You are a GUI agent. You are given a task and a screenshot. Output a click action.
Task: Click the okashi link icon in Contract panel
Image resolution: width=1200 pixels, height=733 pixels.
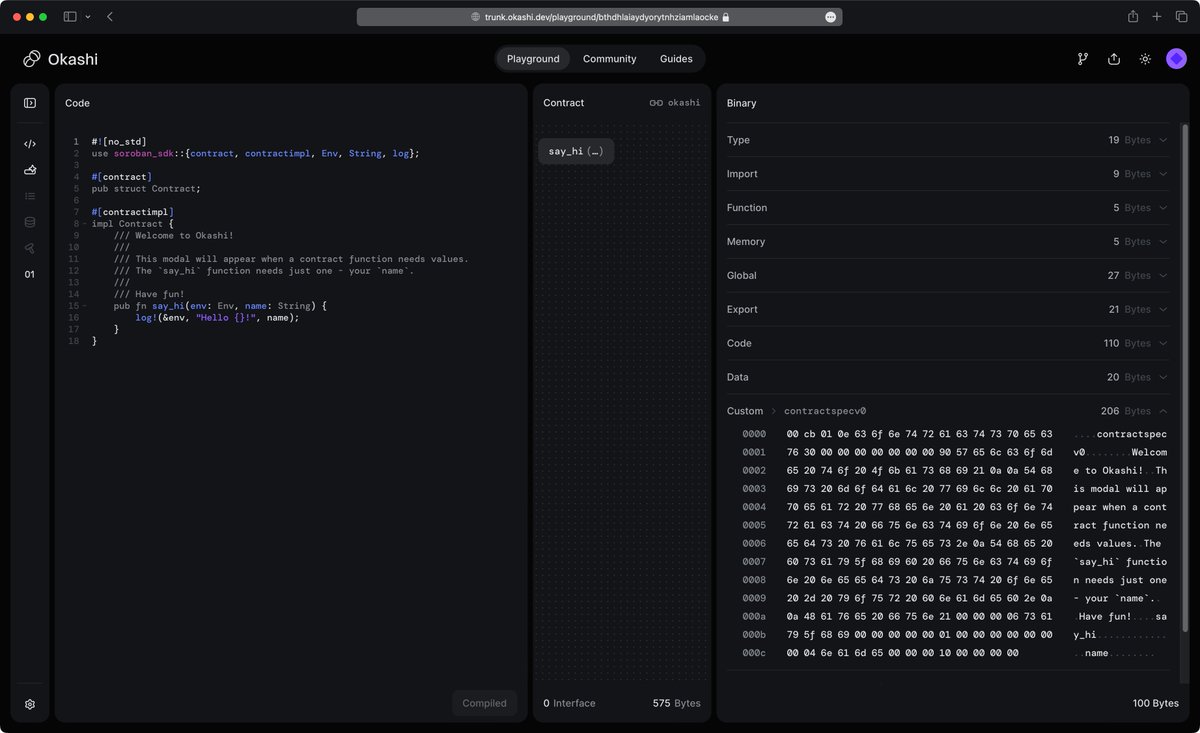point(656,103)
